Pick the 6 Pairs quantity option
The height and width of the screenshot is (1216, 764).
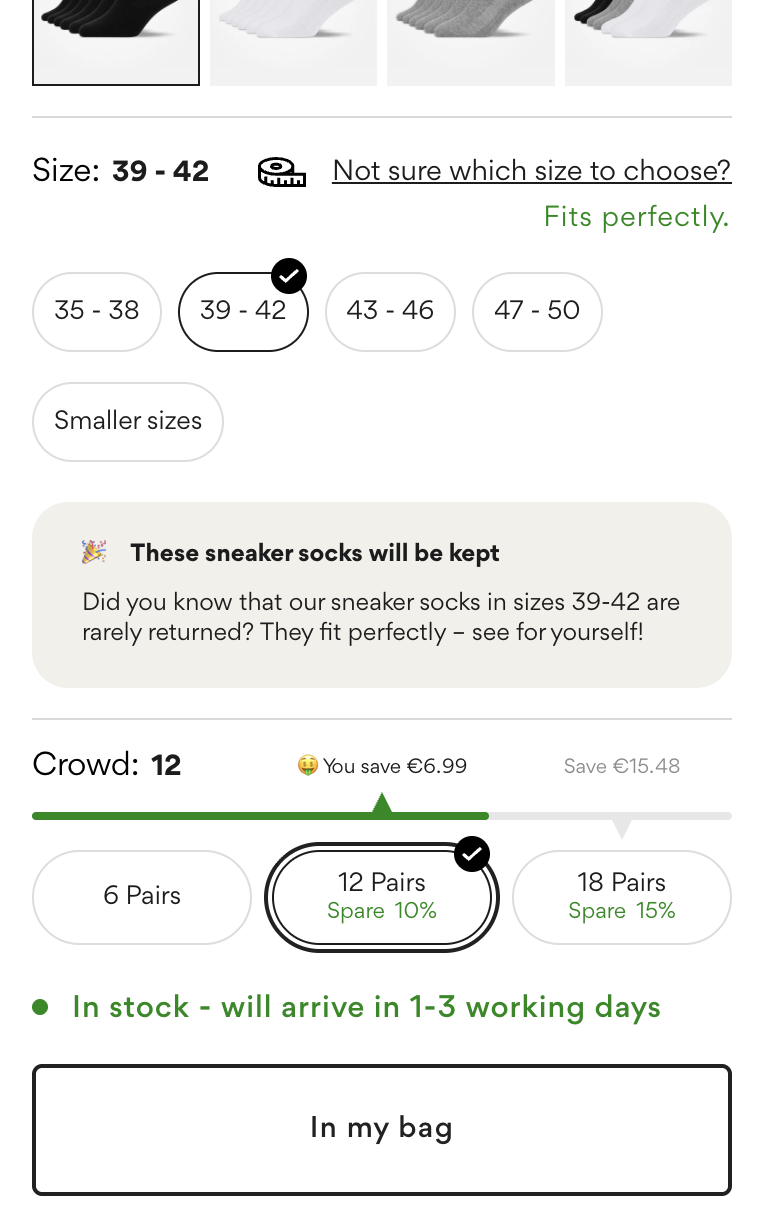142,896
